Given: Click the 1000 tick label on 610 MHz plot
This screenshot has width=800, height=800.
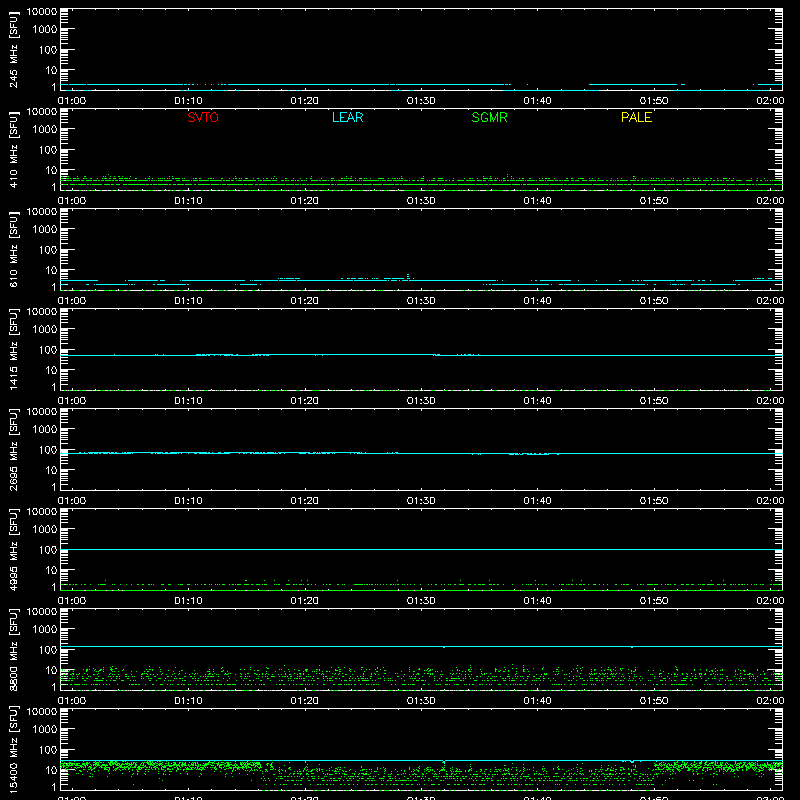Looking at the screenshot, I should 45,230.
